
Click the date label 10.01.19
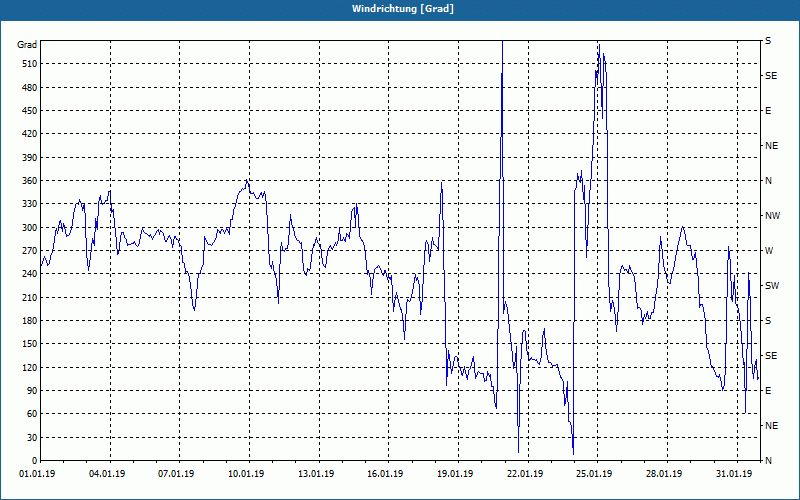(x=246, y=474)
